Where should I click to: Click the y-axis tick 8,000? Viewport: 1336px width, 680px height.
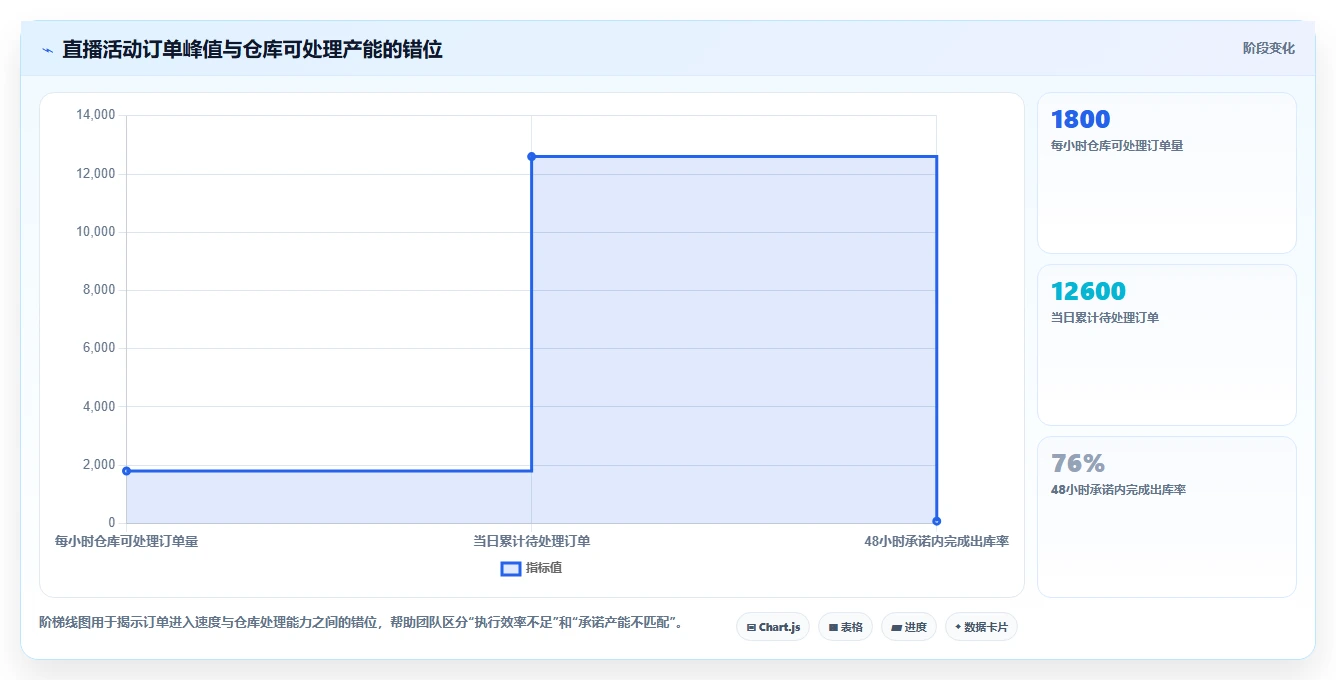click(99, 290)
